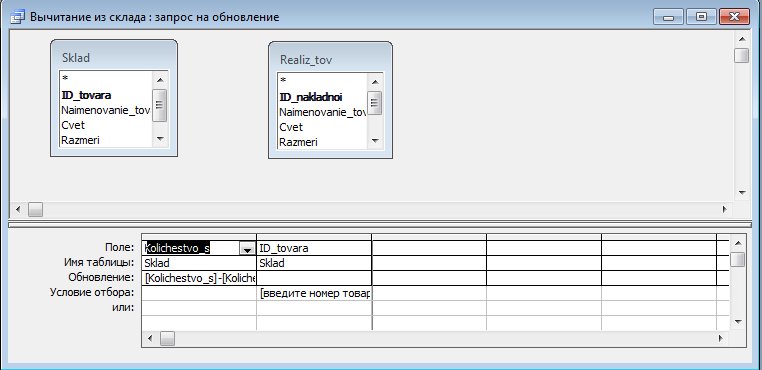The height and width of the screenshot is (370, 762).
Task: Select ID_tovara in the Sklad table list
Action: pos(87,95)
